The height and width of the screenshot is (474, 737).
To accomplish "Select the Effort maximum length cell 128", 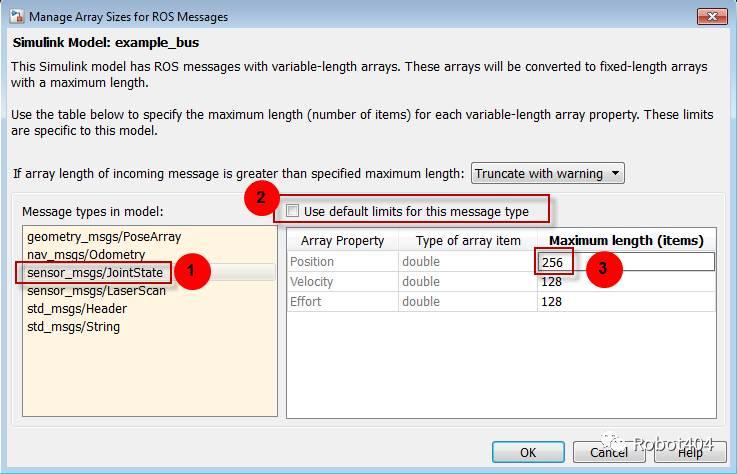I will [x=627, y=301].
